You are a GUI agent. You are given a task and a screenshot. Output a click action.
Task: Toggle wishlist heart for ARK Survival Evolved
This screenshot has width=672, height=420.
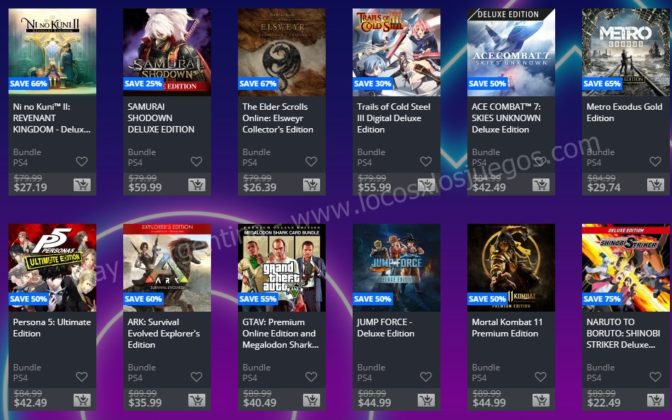(196, 377)
